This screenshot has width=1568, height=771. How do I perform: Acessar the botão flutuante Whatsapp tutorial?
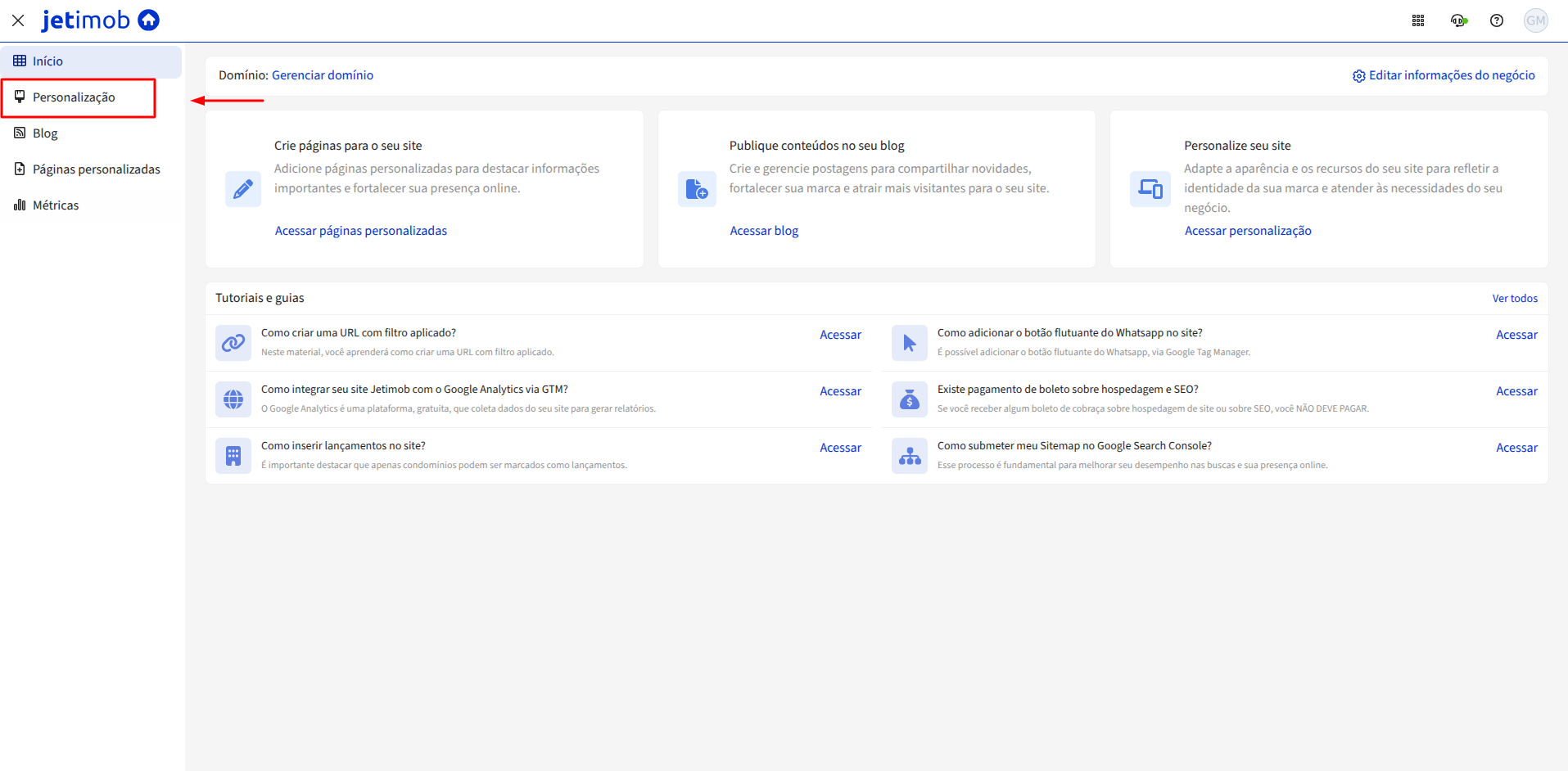click(1517, 335)
